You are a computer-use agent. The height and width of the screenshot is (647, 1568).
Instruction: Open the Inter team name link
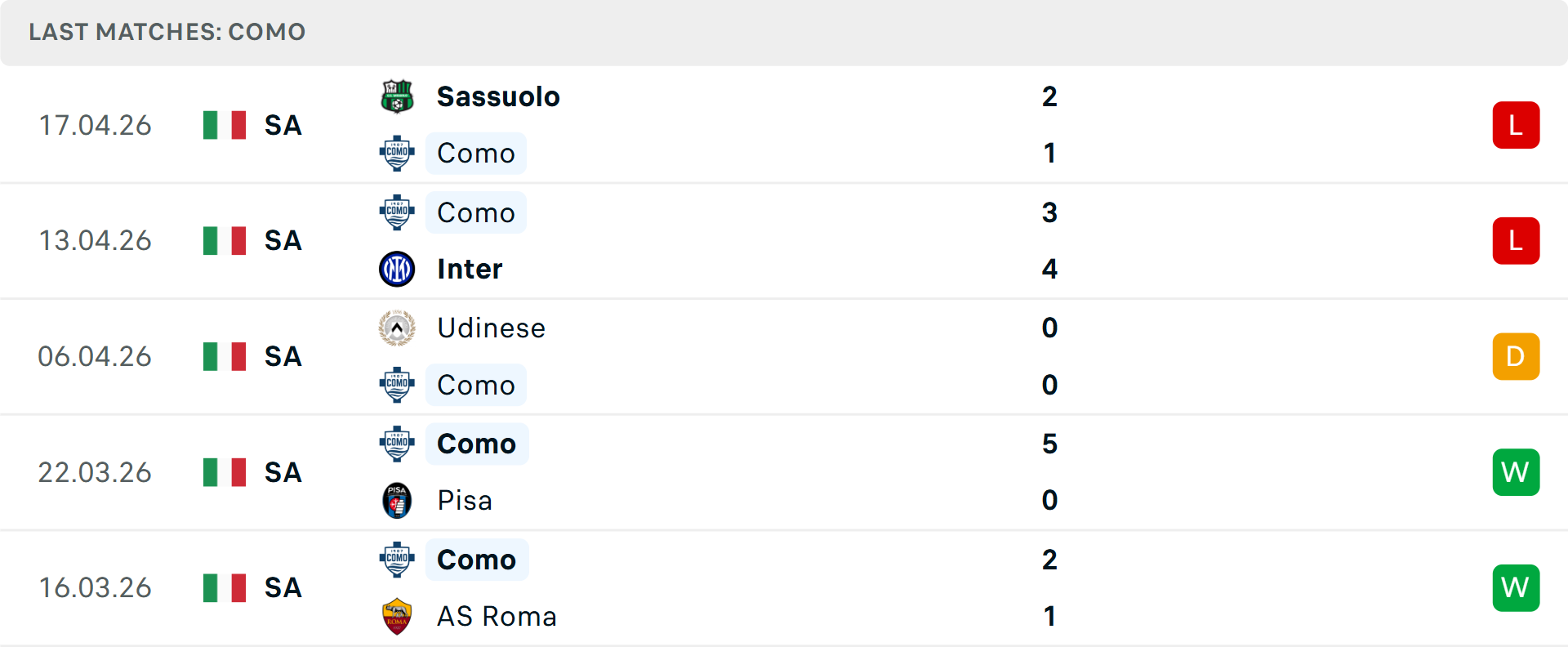(x=470, y=269)
